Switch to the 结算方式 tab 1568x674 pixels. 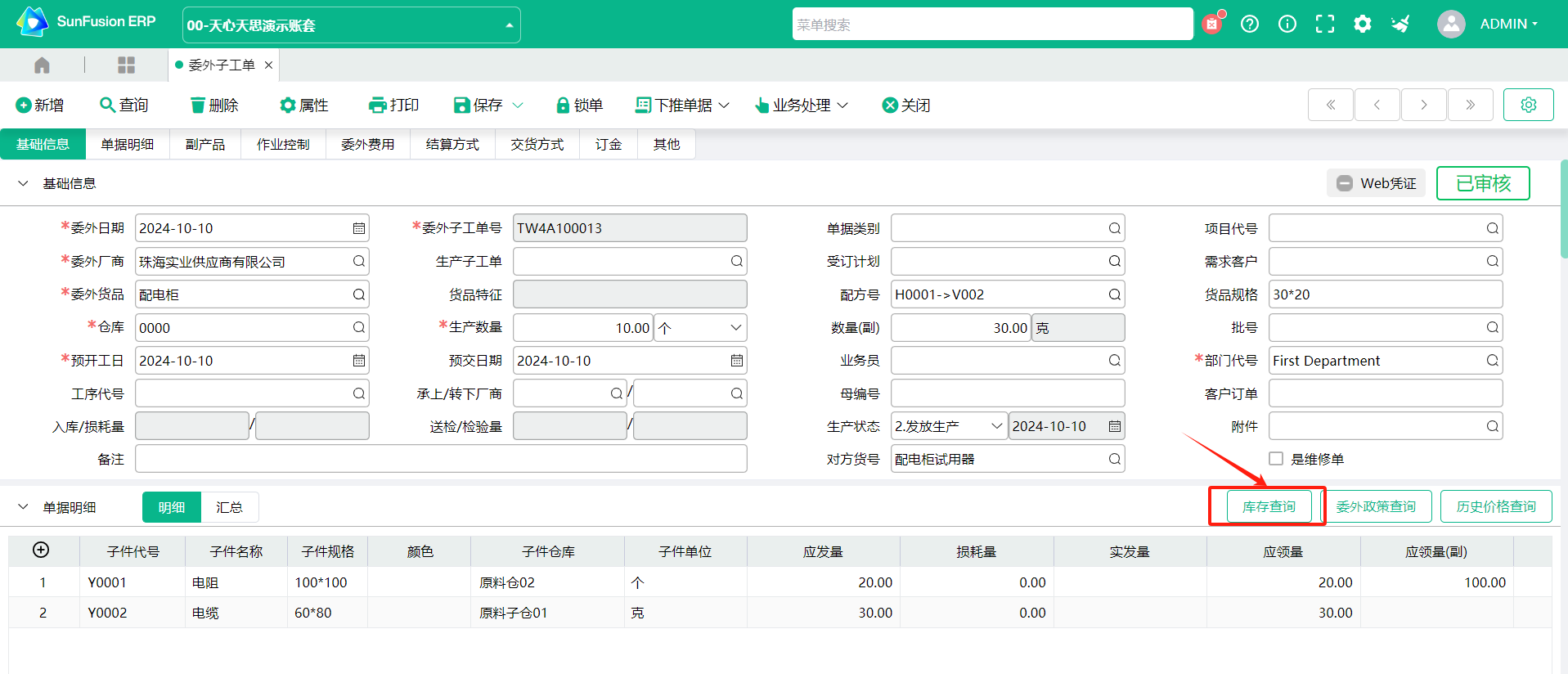[x=452, y=145]
